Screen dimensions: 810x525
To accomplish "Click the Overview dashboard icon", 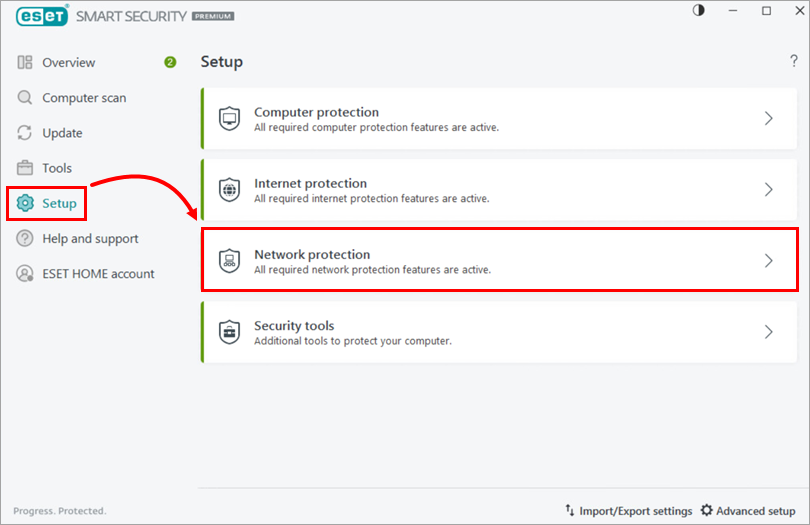I will click(25, 63).
